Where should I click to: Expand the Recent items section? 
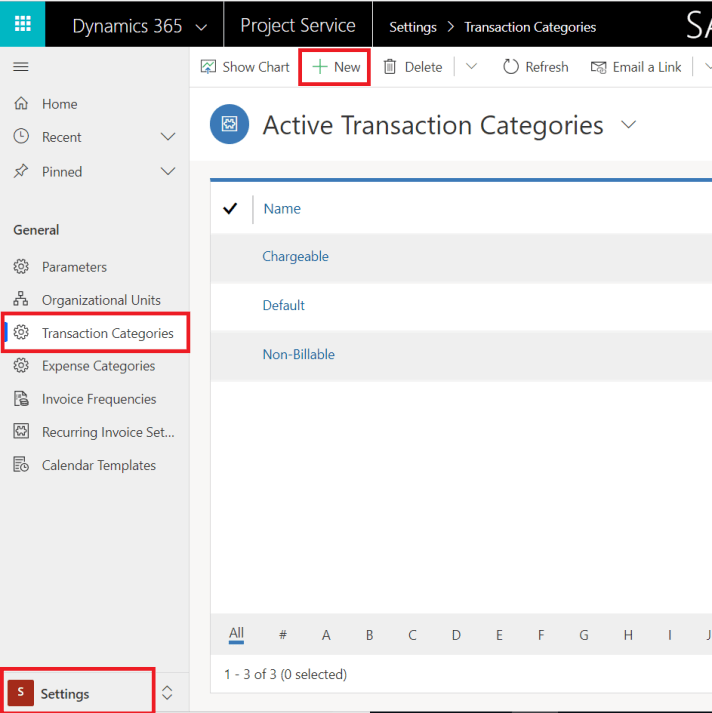168,137
